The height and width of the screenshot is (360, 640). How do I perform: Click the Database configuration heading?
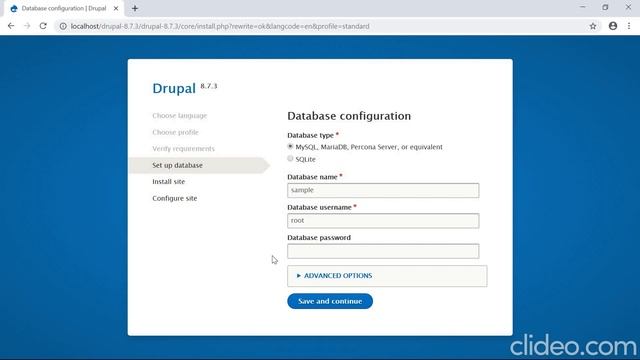[x=349, y=116]
